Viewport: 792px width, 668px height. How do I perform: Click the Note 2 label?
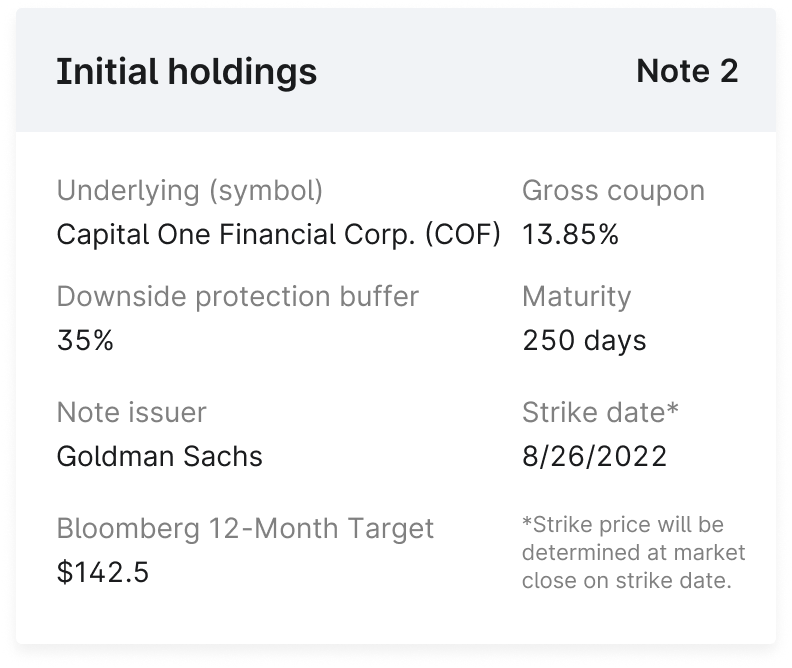[x=687, y=71]
